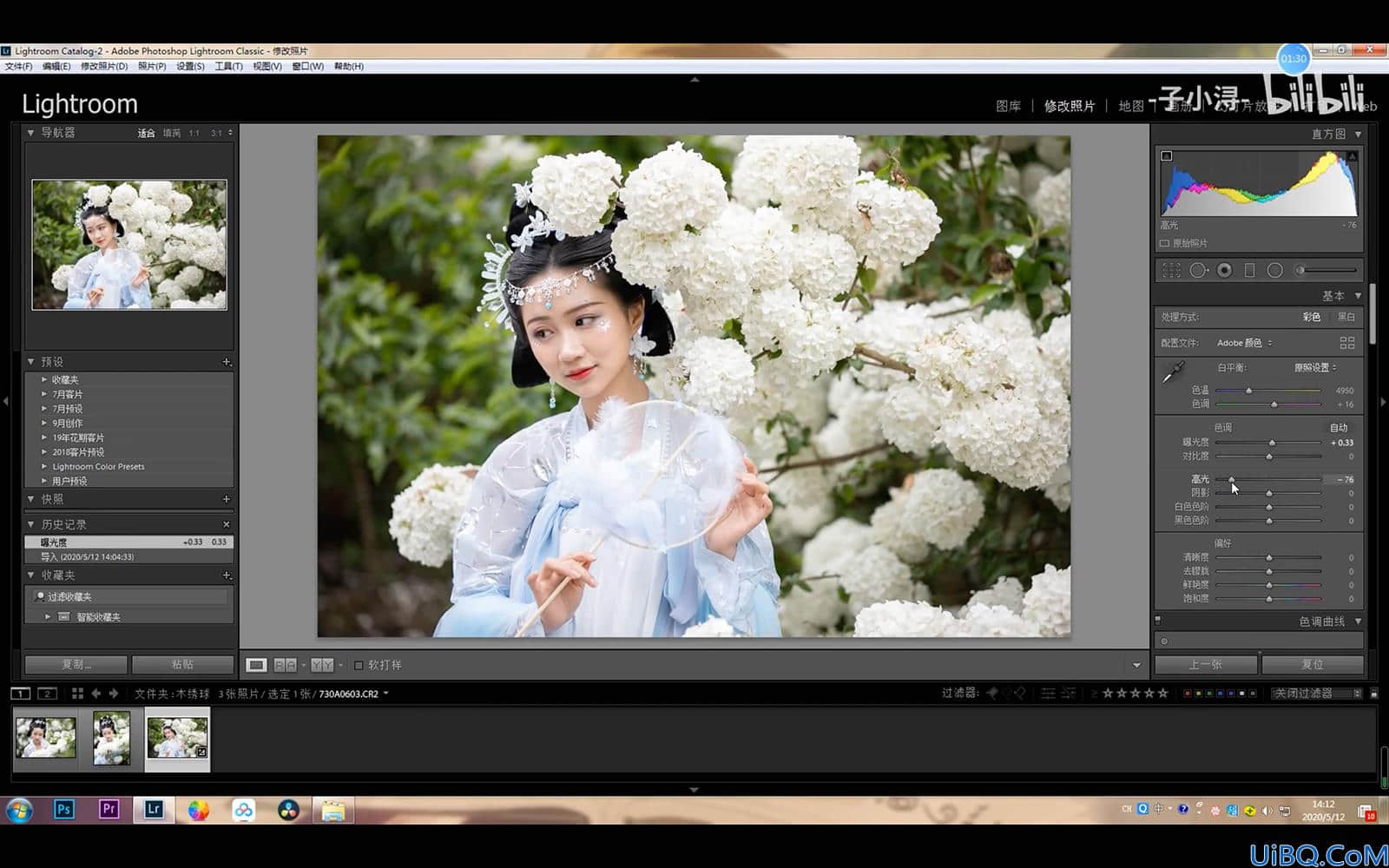Screen dimensions: 1389x868
Task: Pick the white balance eyedropper
Action: pyautogui.click(x=1173, y=372)
